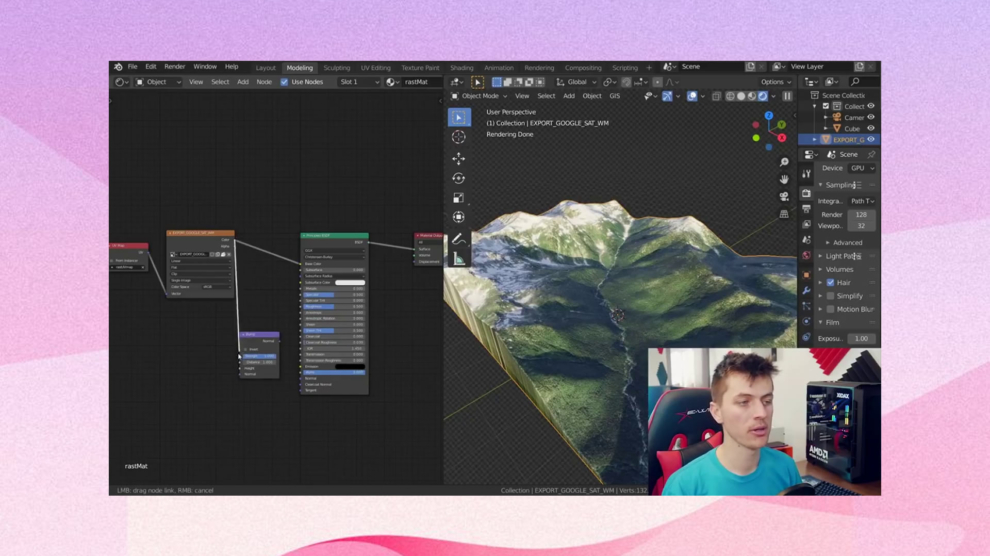Viewport: 990px width, 556px height.
Task: Click the red X axis on gizmo
Action: click(782, 138)
